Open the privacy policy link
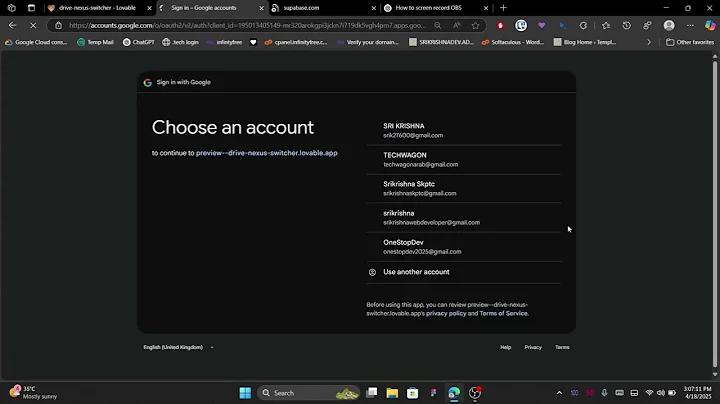Screen dimensions: 720x404 pyautogui.click(x=446, y=314)
